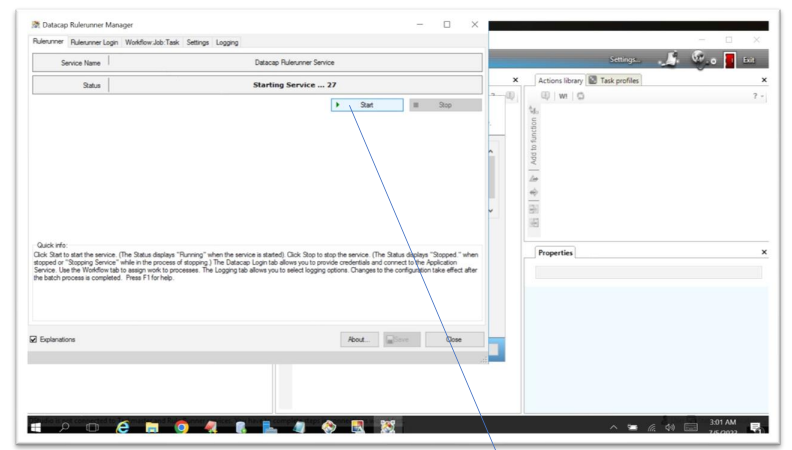This screenshot has width=792, height=450.
Task: Click the database cylinder taskbar icon
Action: (240, 427)
